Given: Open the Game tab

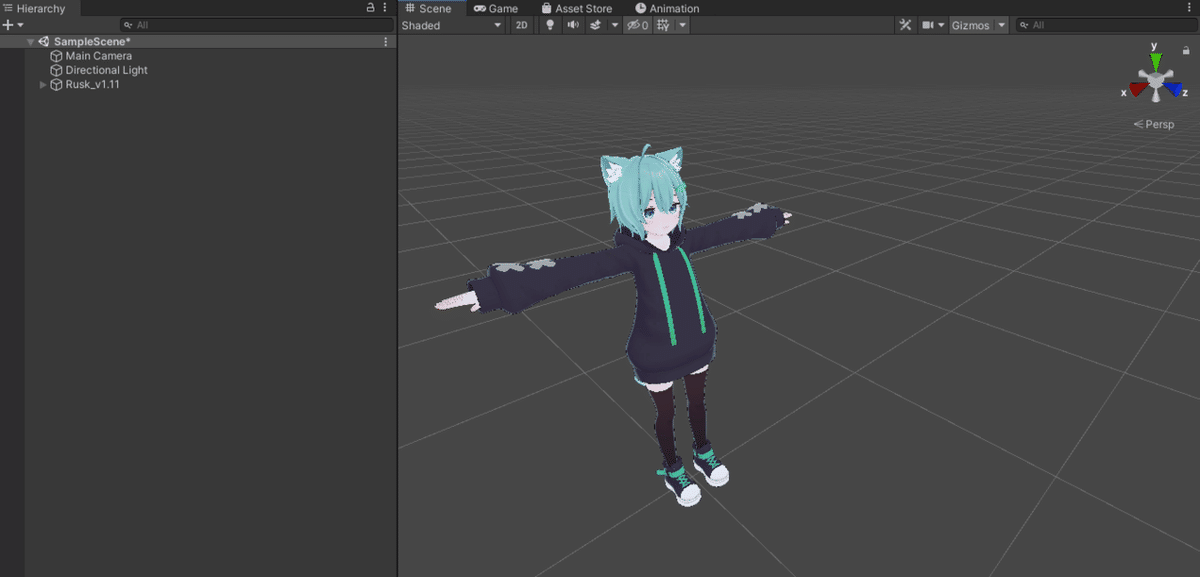Looking at the screenshot, I should (496, 8).
